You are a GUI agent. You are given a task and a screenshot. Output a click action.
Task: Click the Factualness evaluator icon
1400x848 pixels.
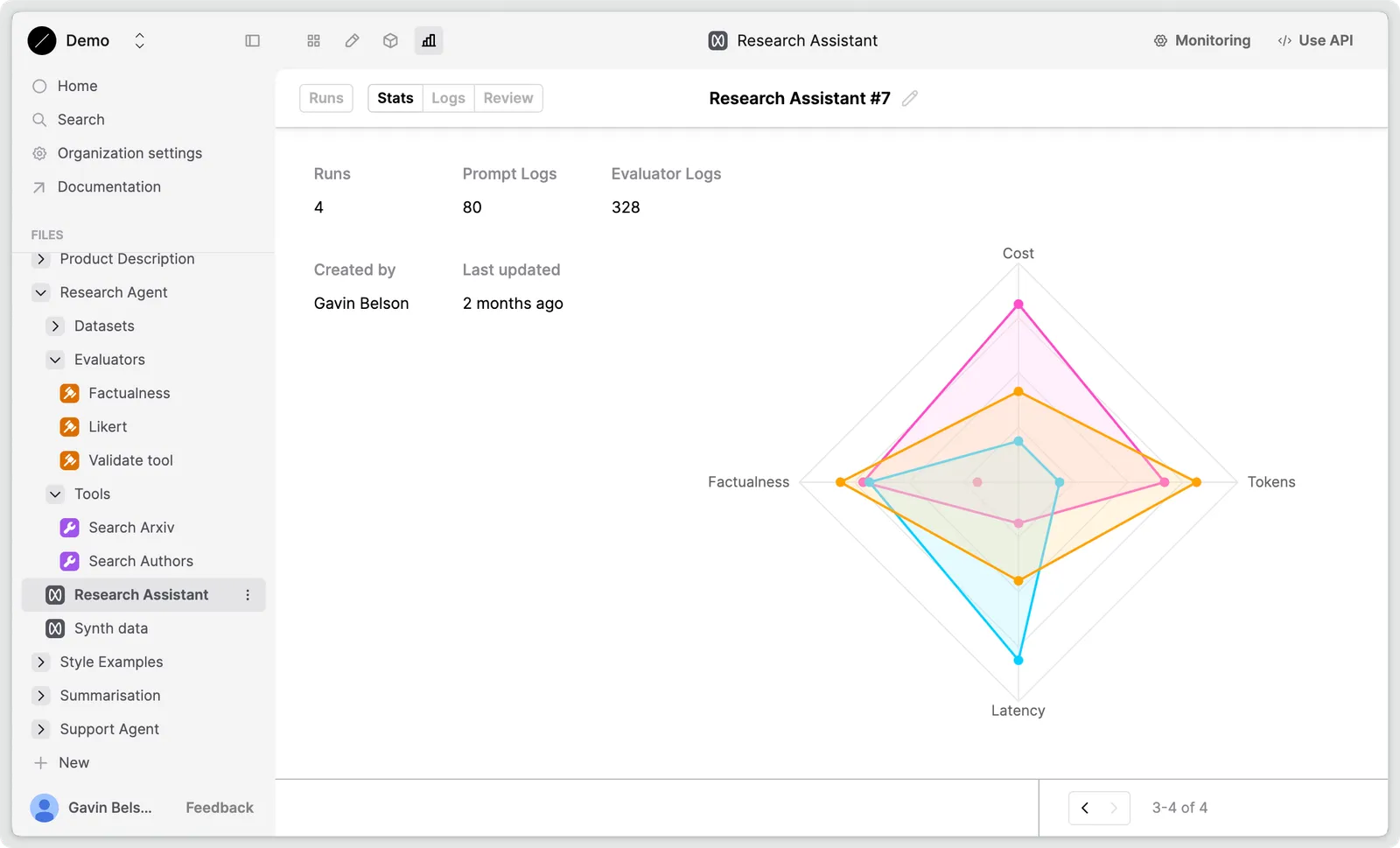coord(69,393)
